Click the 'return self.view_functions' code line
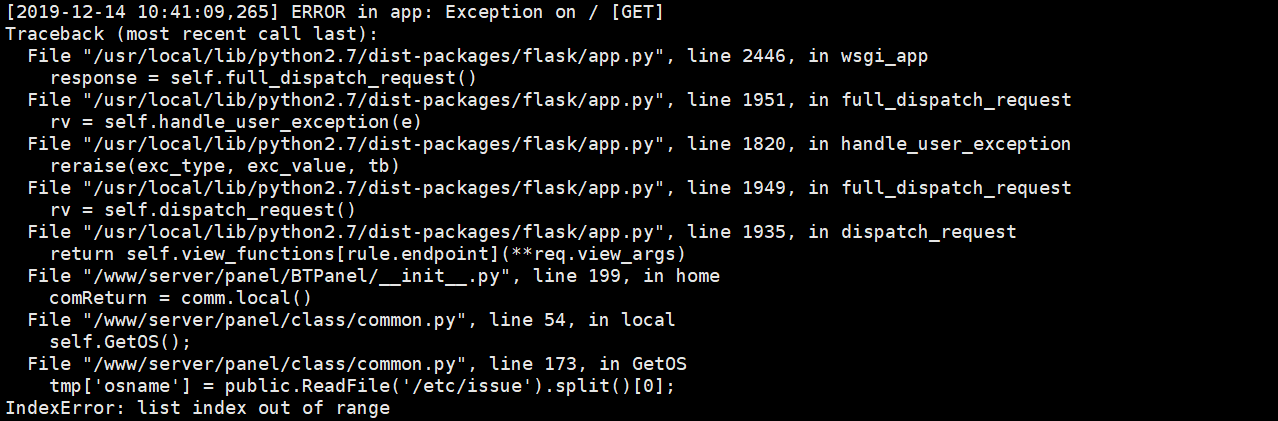This screenshot has width=1278, height=421. [367, 254]
